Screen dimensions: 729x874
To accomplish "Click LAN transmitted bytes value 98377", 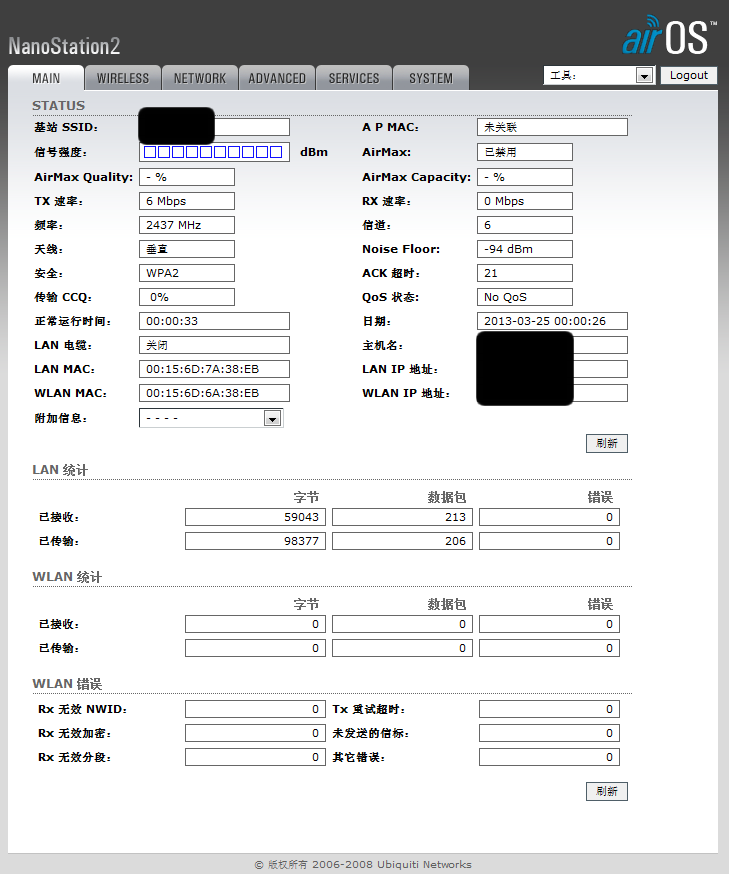I will (255, 541).
